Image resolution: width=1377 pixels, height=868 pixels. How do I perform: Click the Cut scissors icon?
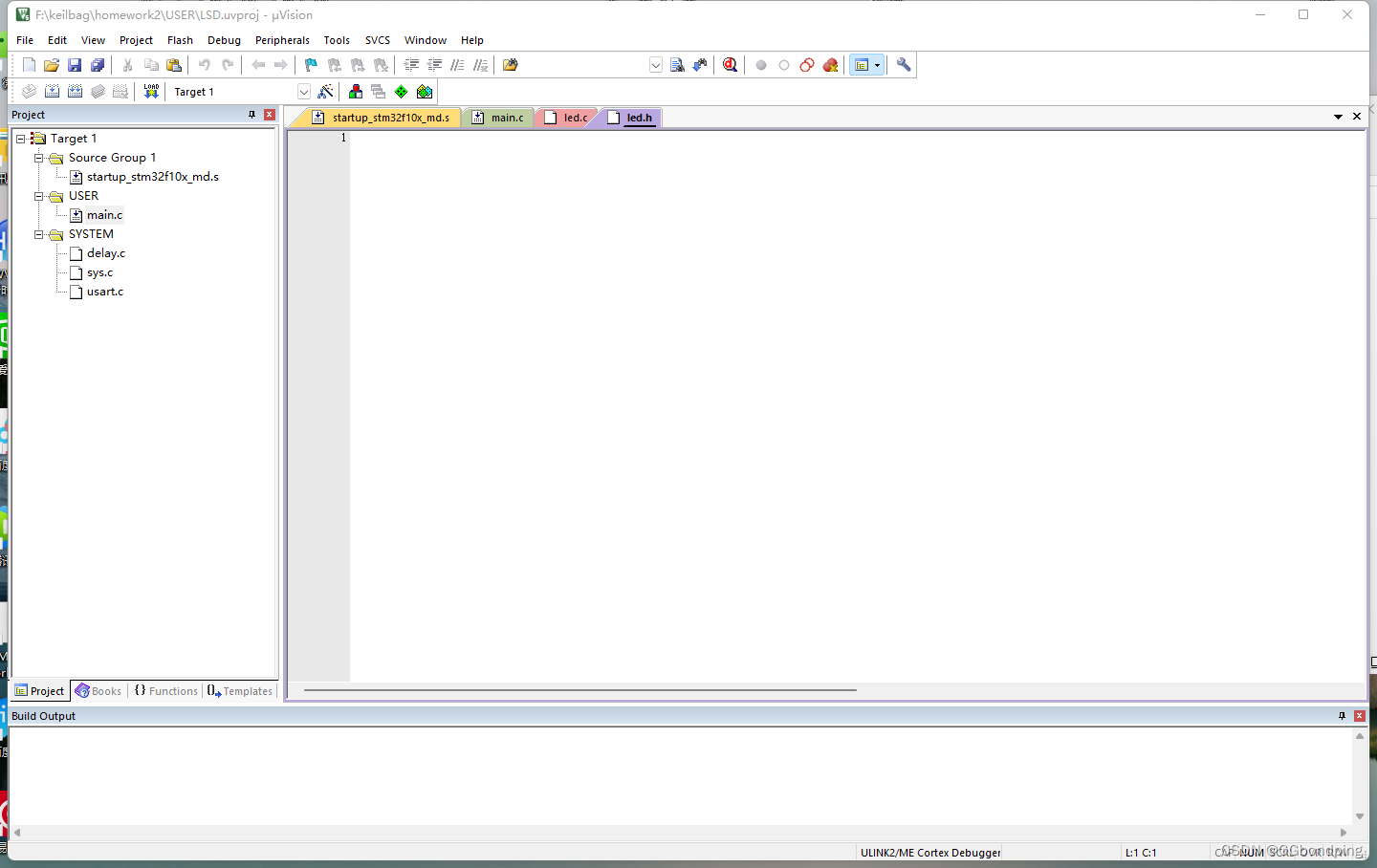coord(127,65)
